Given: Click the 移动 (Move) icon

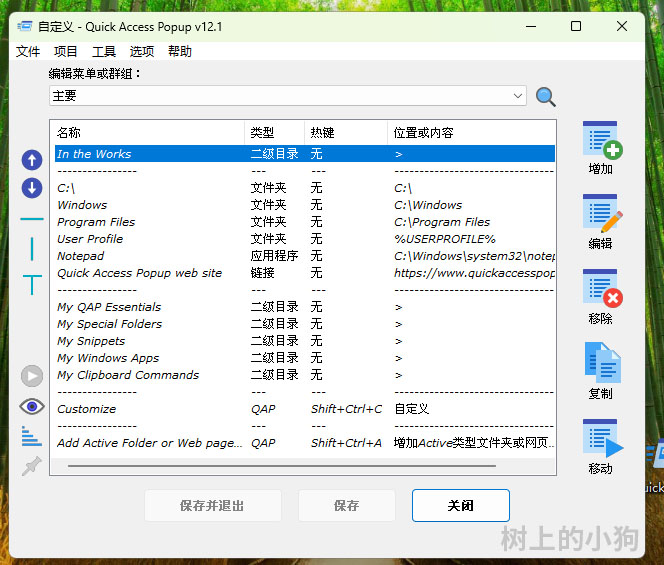Looking at the screenshot, I should pyautogui.click(x=601, y=439).
